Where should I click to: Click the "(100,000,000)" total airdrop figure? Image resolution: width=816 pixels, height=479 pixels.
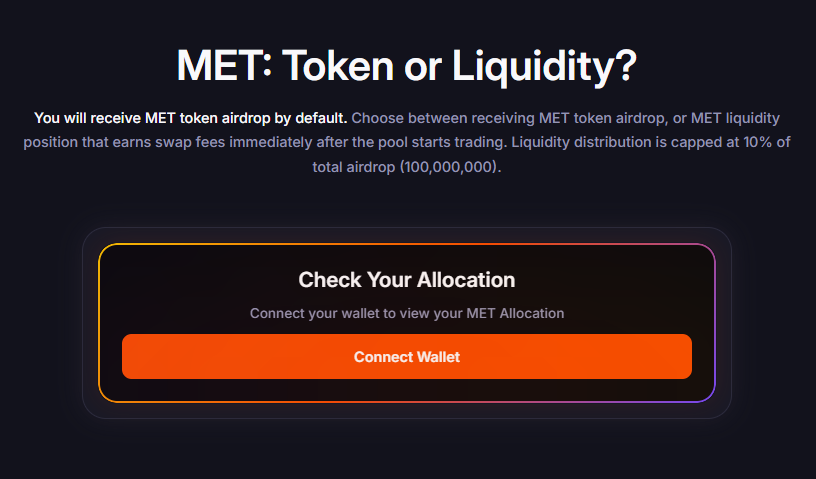pyautogui.click(x=449, y=166)
